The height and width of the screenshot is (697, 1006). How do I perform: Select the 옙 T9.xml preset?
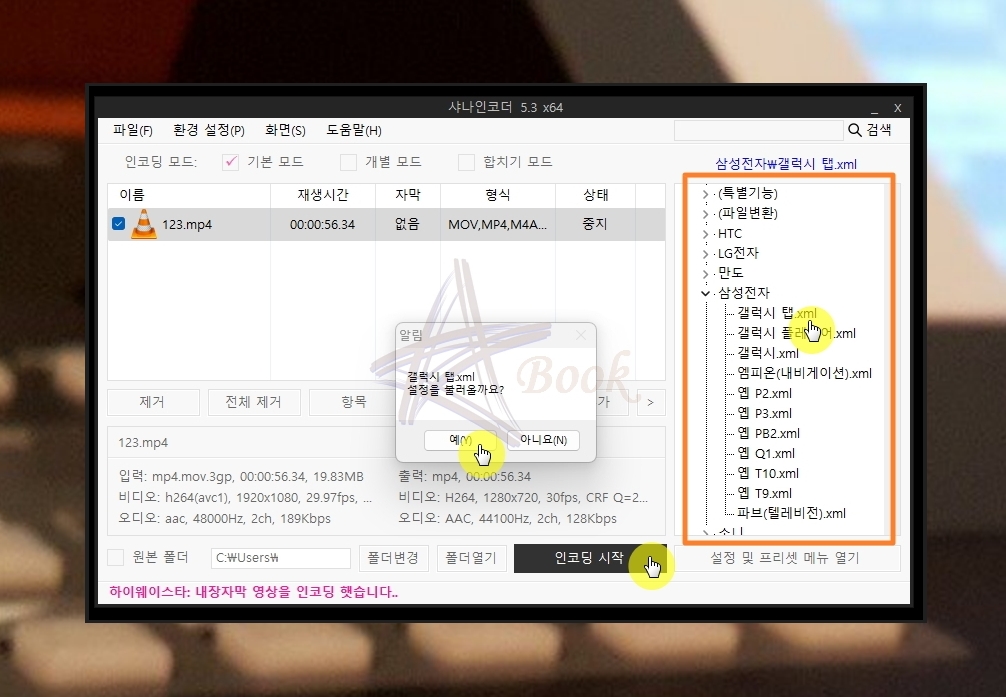pyautogui.click(x=764, y=494)
